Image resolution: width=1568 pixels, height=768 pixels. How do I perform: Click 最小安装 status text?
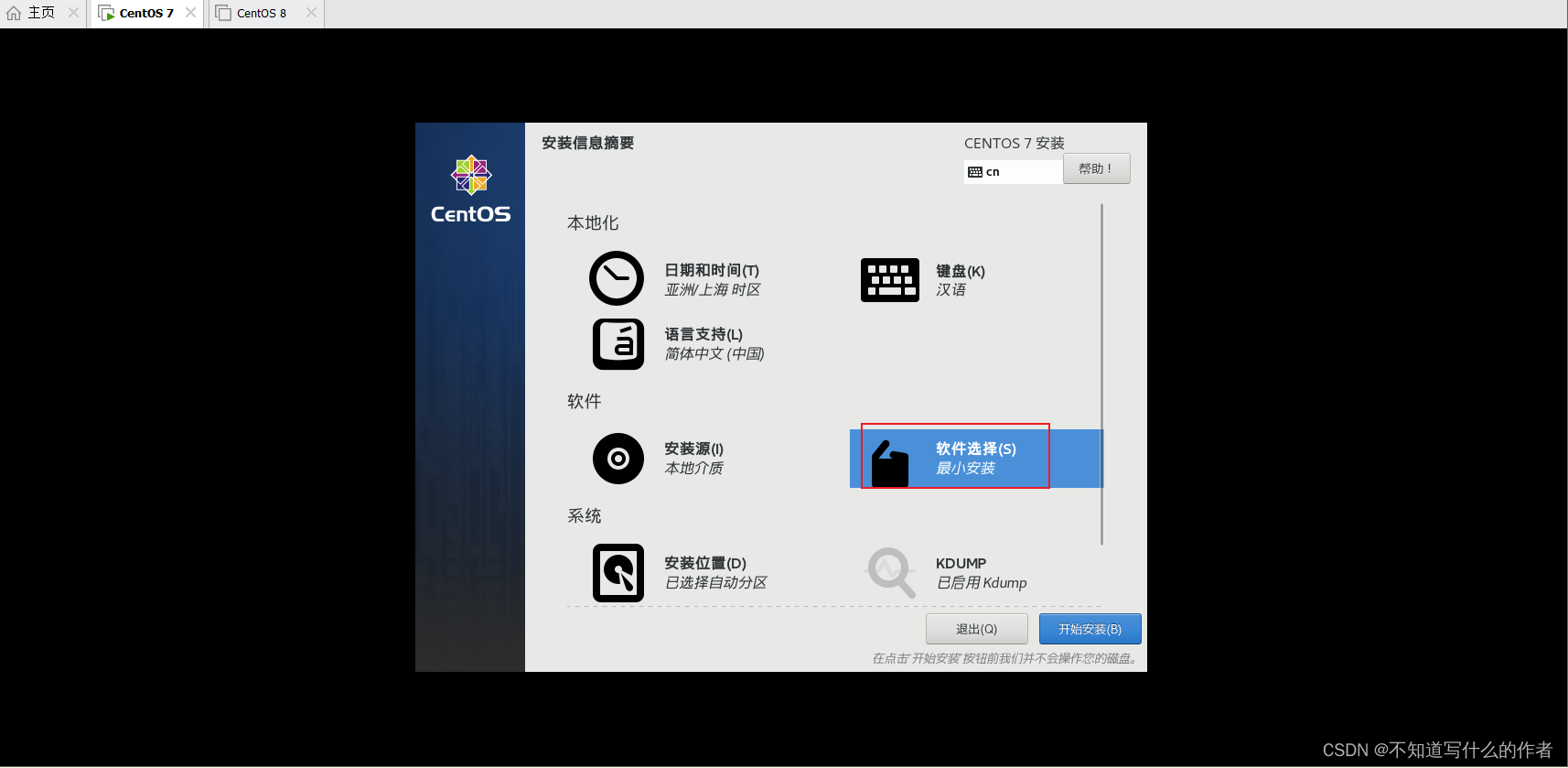tap(965, 469)
